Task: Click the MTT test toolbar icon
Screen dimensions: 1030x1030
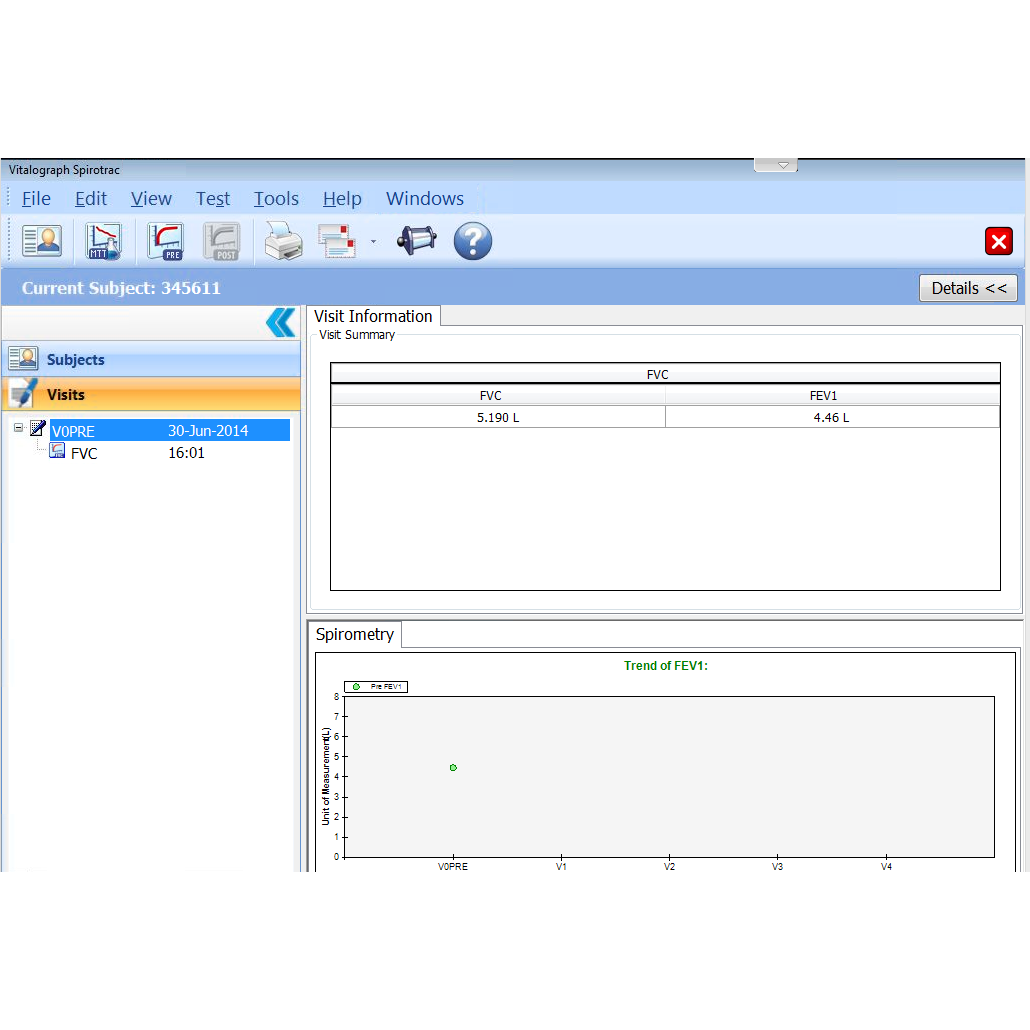Action: [103, 241]
